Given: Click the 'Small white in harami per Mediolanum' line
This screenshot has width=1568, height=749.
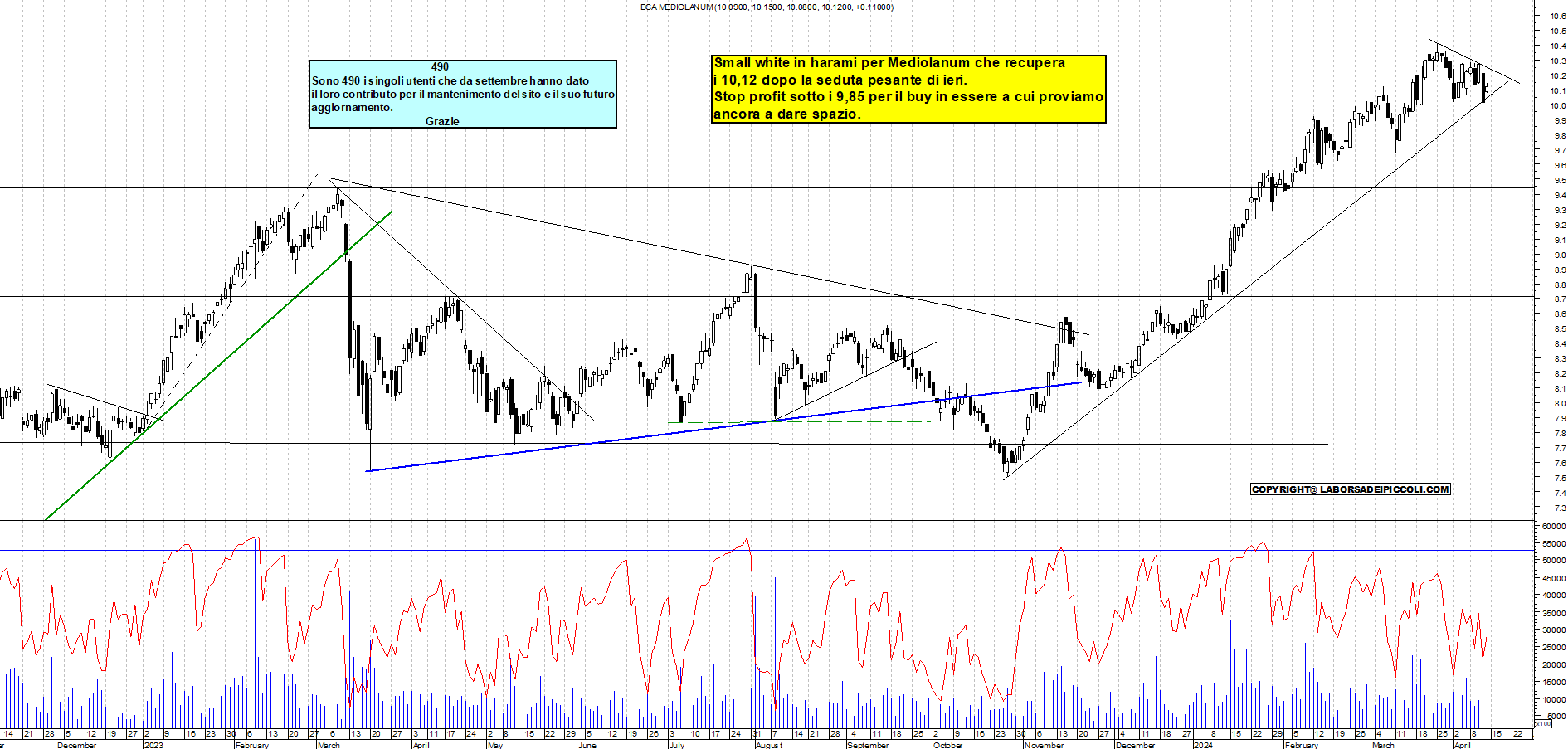Looking at the screenshot, I should coord(889,62).
